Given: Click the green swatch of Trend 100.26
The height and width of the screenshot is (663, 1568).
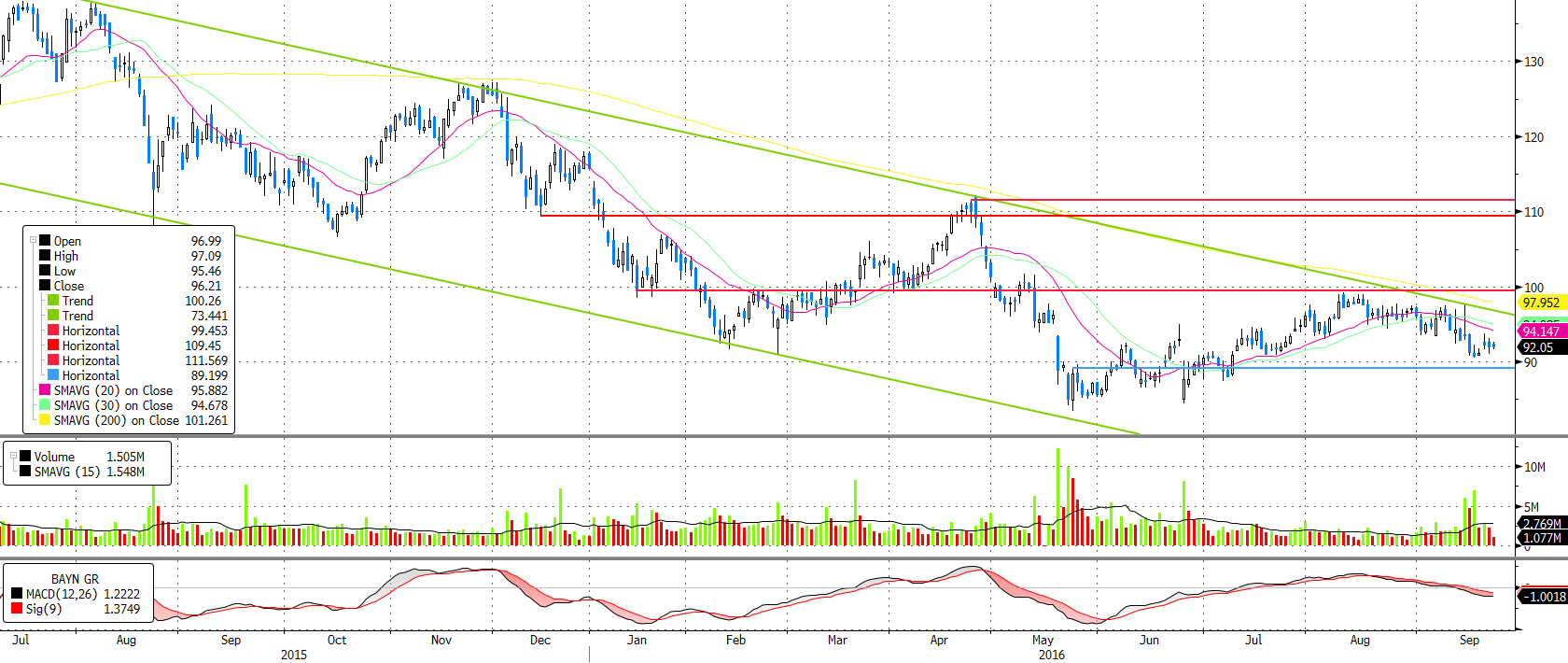Looking at the screenshot, I should 53,300.
